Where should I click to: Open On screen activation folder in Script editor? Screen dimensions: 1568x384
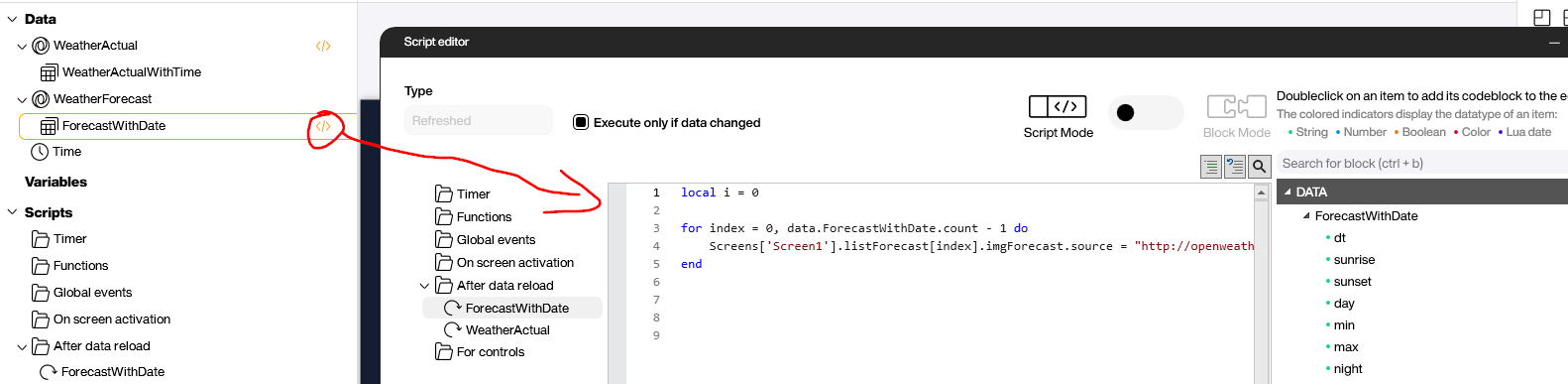[444, 262]
